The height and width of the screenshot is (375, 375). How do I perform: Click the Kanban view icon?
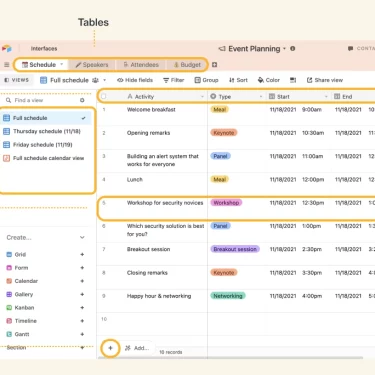(x=9, y=308)
